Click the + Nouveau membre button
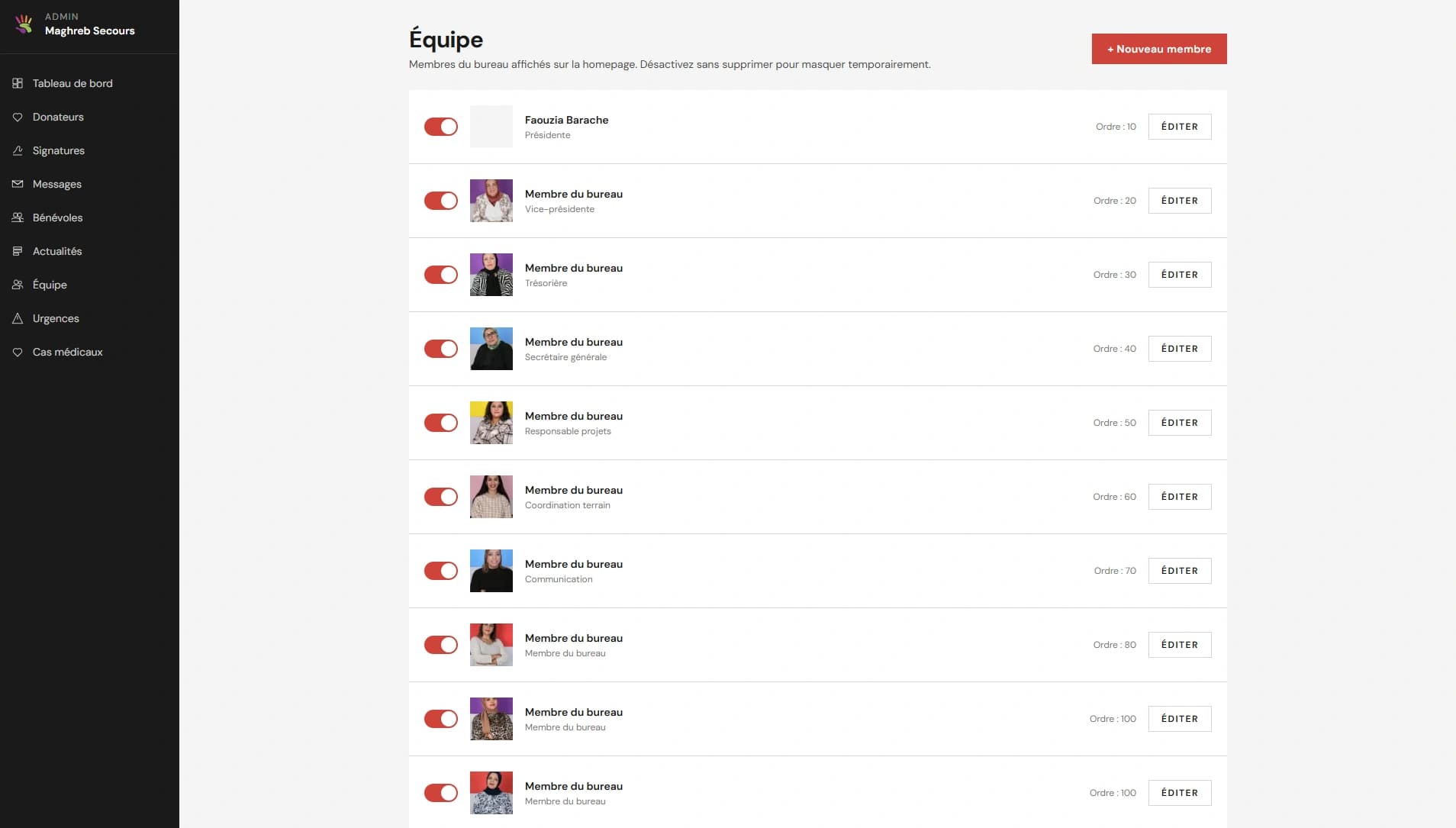The height and width of the screenshot is (828, 1456). 1158,49
